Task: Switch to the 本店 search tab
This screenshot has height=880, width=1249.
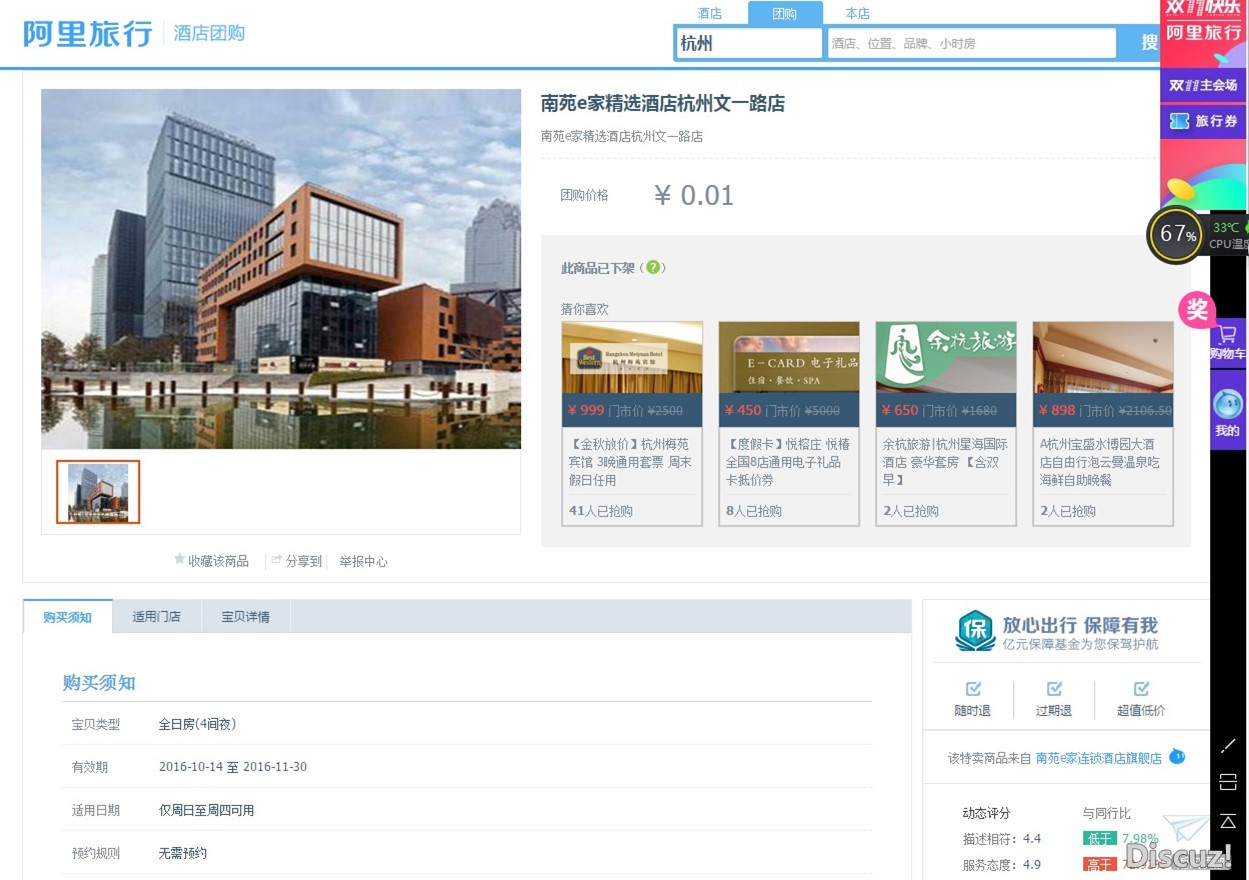Action: point(858,13)
